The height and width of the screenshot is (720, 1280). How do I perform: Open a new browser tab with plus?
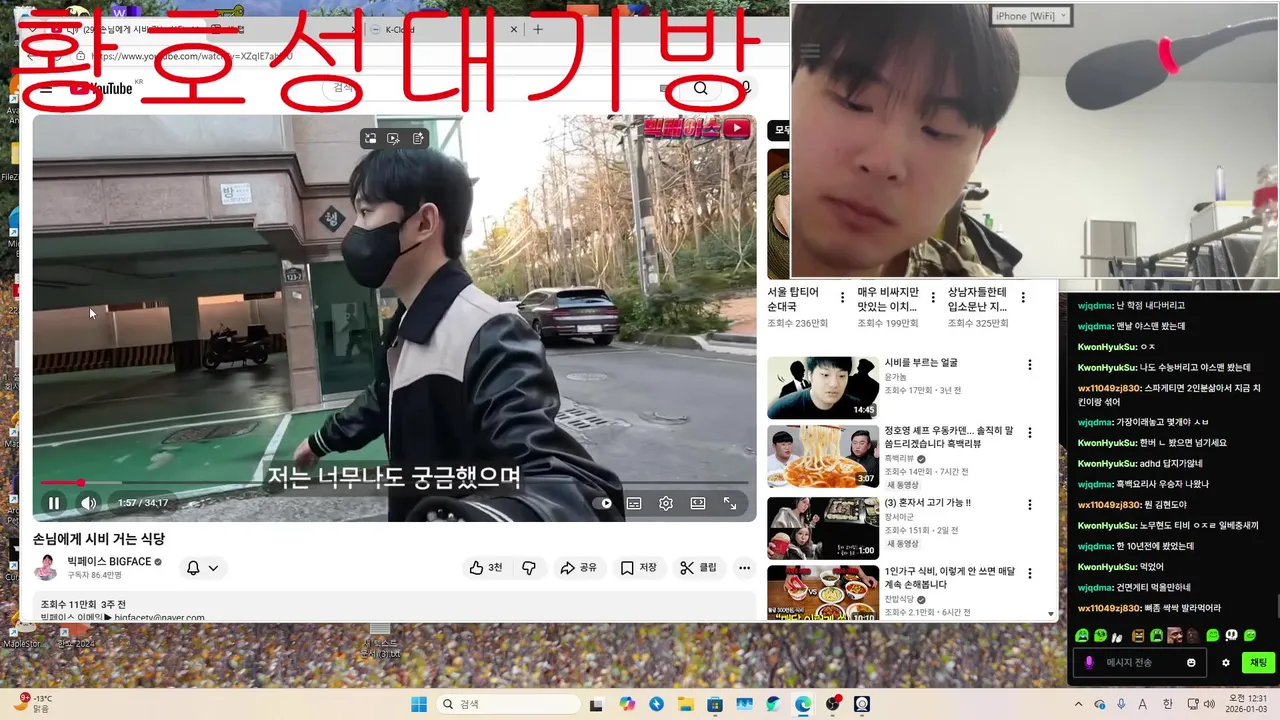pos(537,29)
